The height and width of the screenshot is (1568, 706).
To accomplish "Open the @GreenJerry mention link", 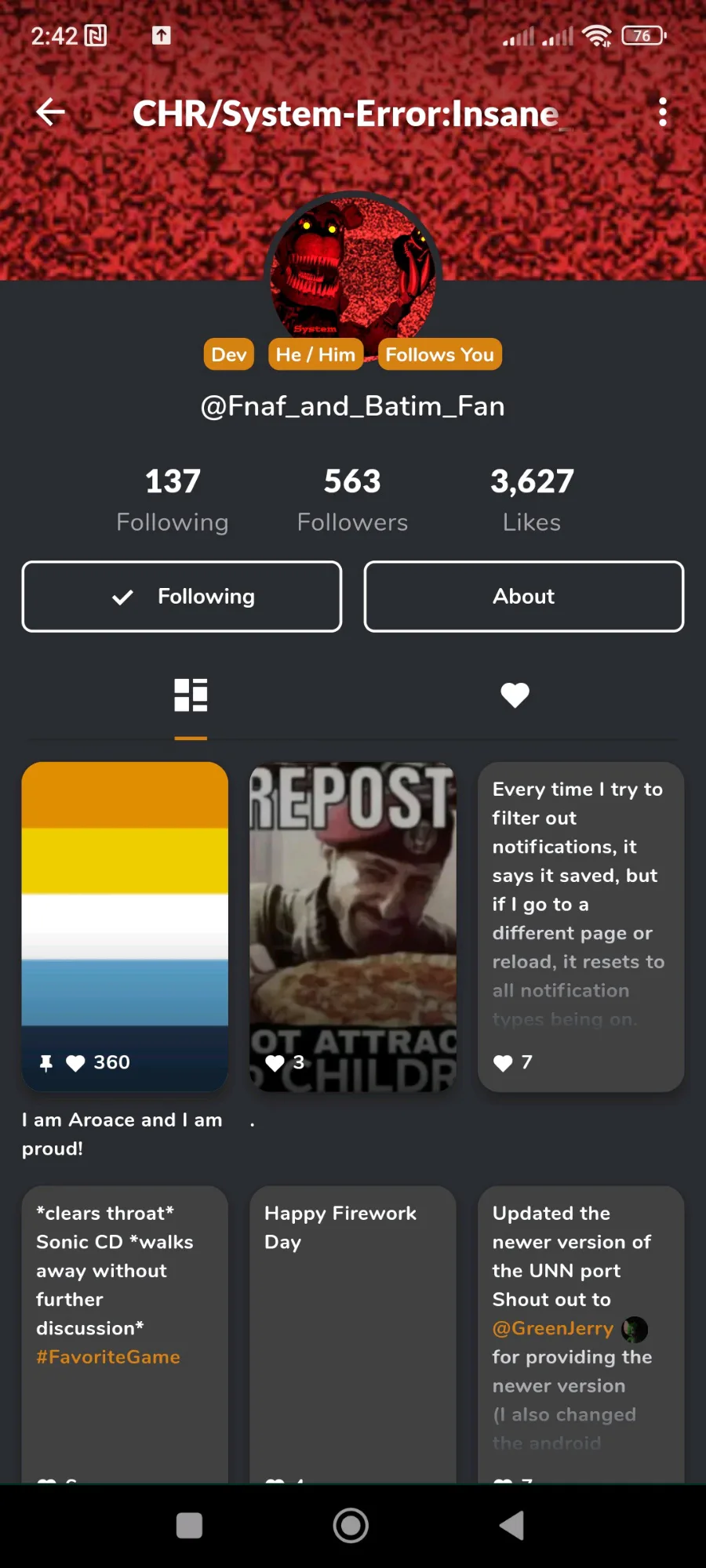I will pyautogui.click(x=553, y=1328).
